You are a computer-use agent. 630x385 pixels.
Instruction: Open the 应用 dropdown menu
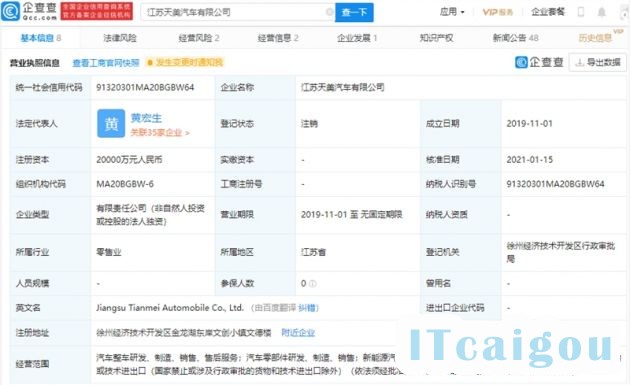point(452,12)
